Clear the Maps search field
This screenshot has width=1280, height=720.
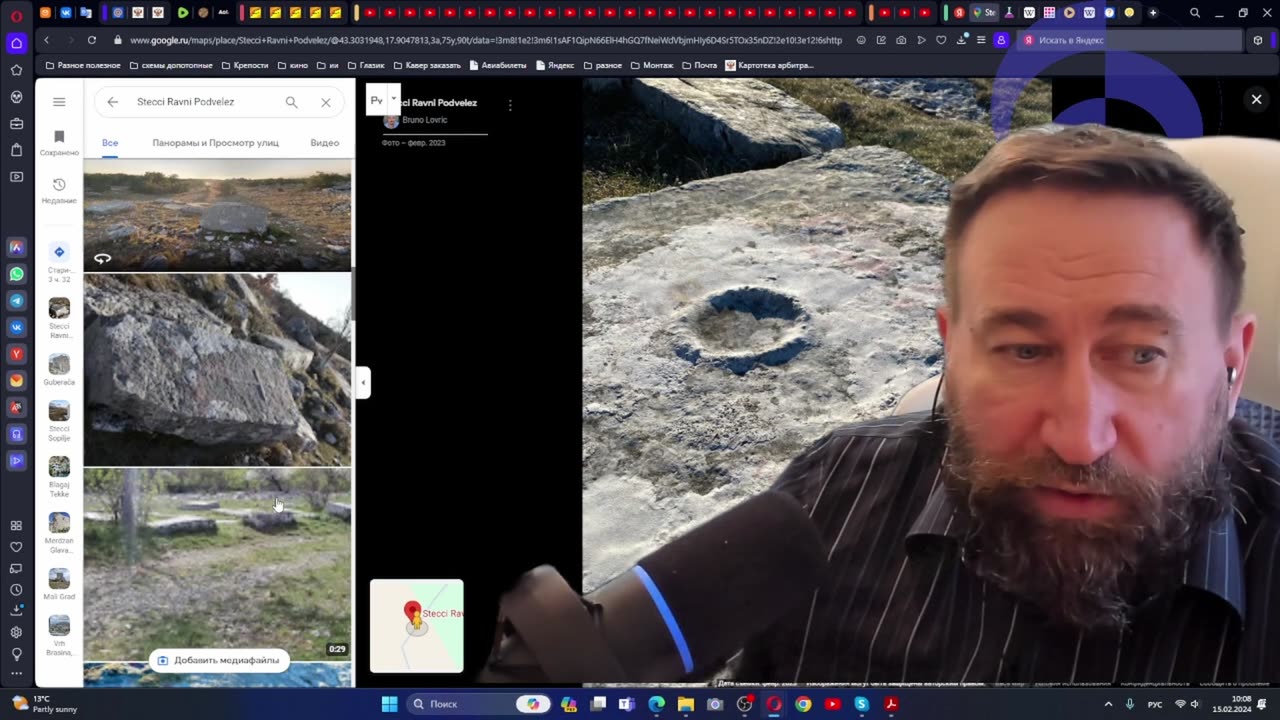pos(325,102)
